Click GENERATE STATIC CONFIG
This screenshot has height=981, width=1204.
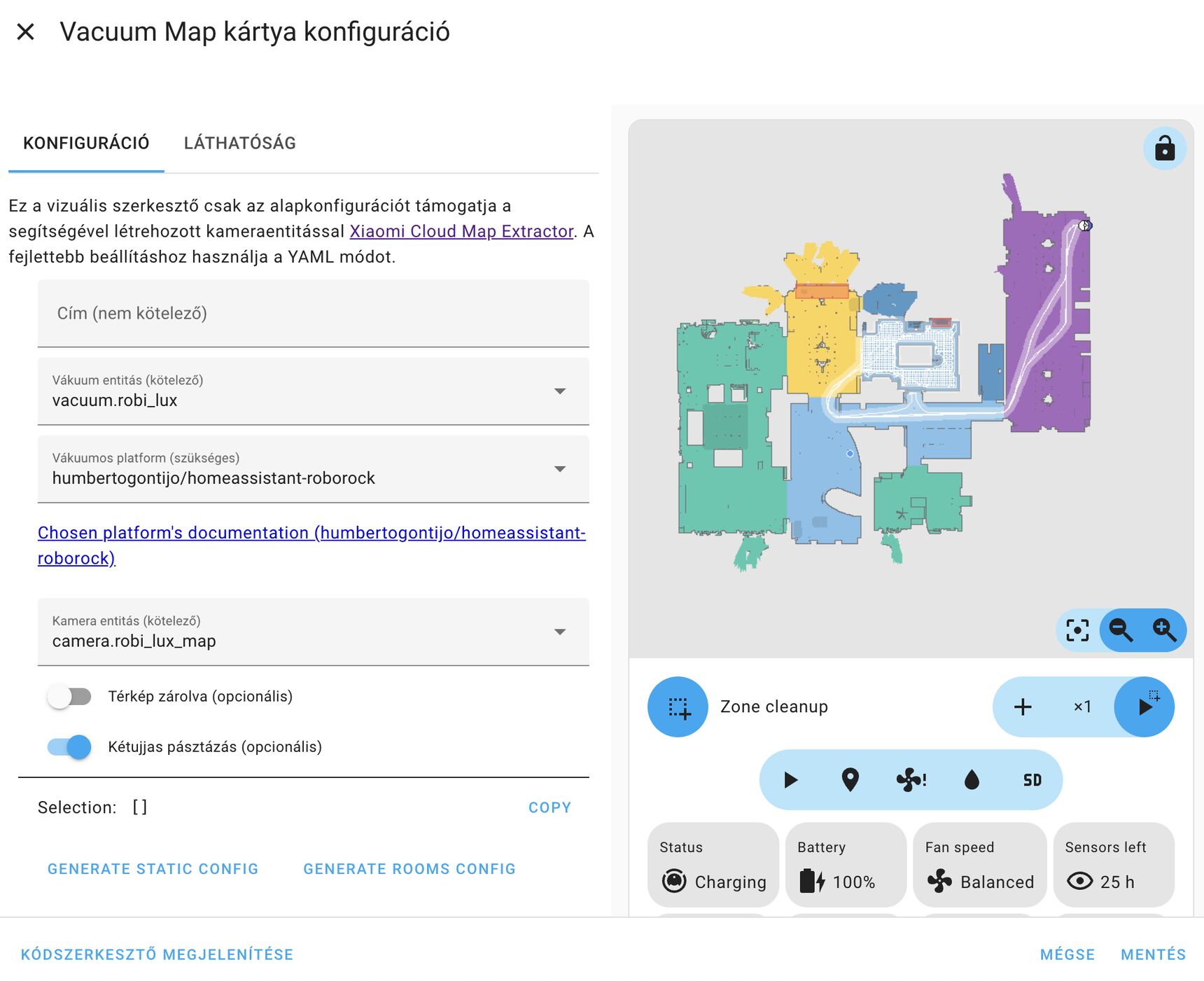tap(153, 869)
